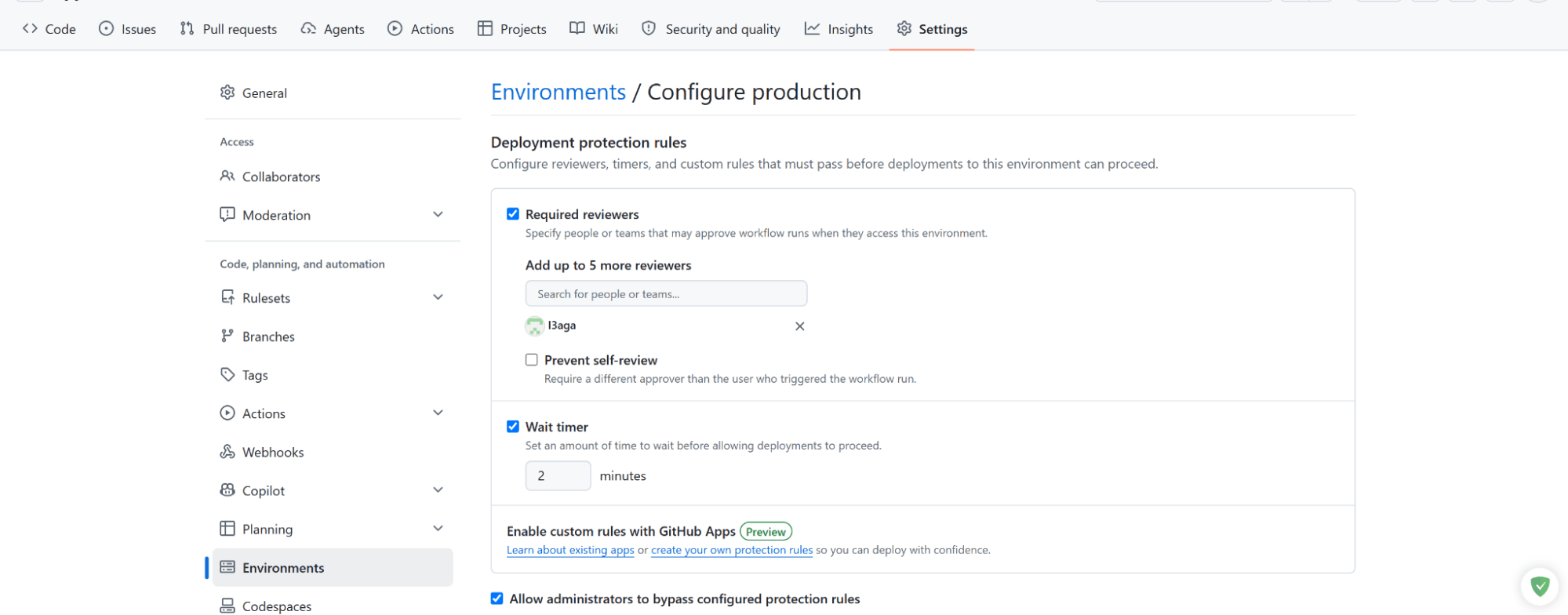
Task: Click the Settings gear icon in top navigation
Action: 904,29
